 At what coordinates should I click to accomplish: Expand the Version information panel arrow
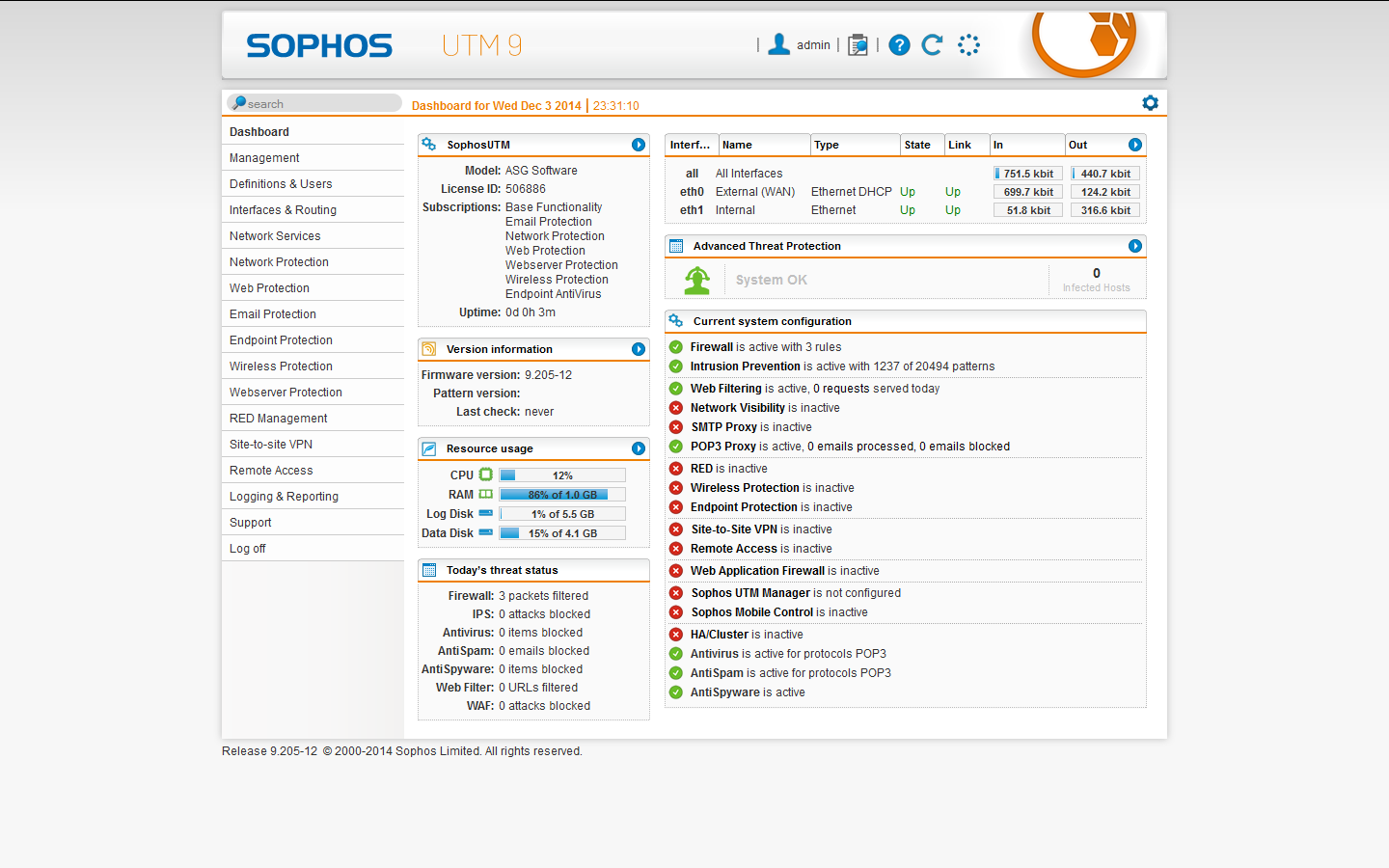tap(639, 349)
